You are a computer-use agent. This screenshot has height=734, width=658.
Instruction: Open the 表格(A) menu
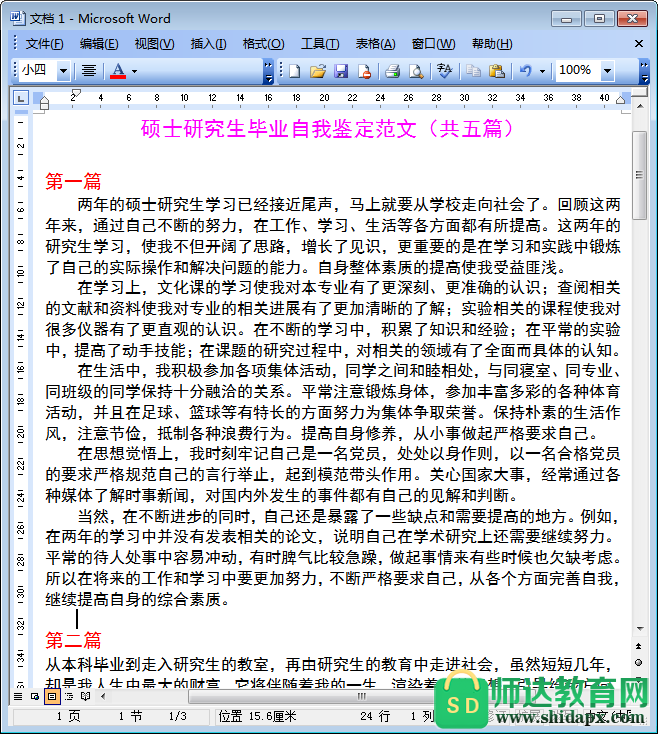[375, 44]
